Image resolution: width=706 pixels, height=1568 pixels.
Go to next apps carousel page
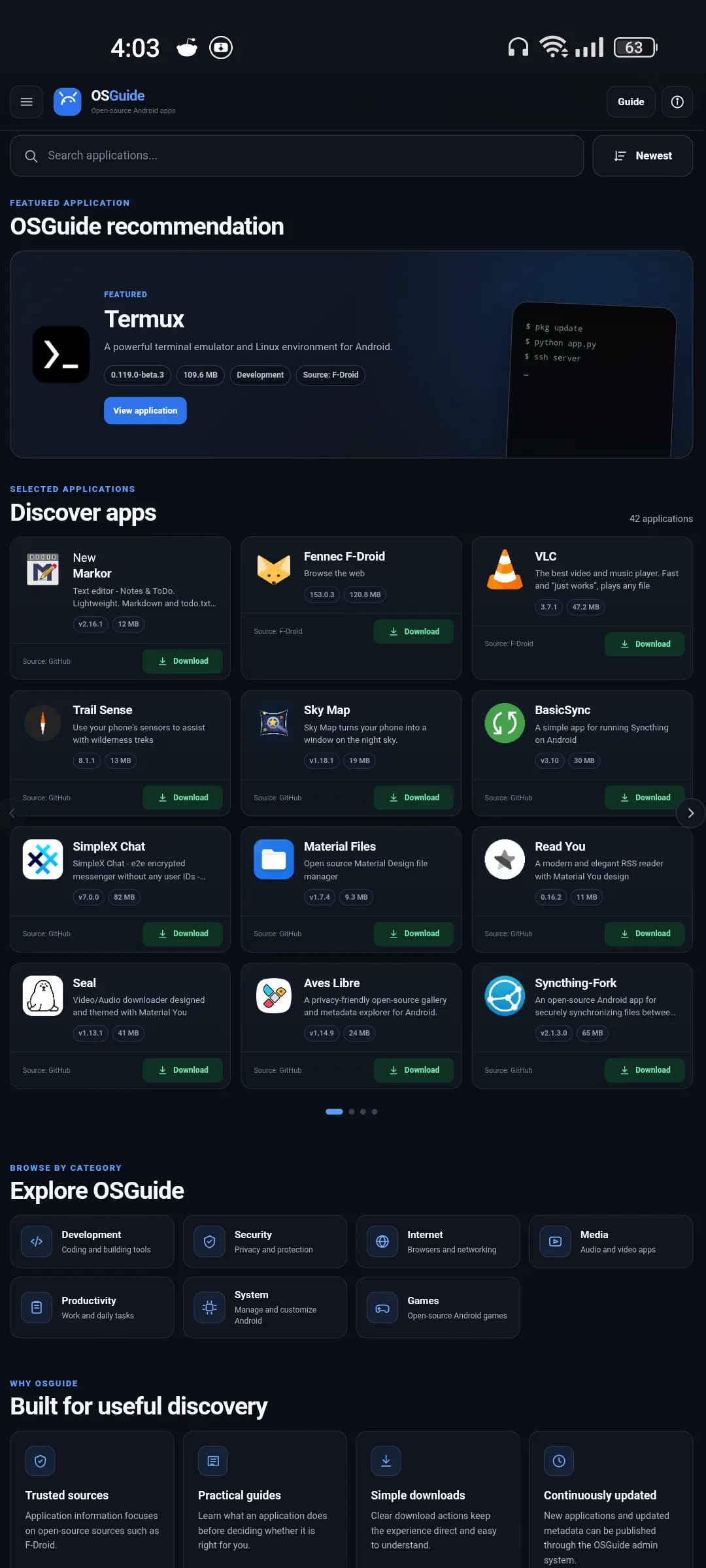(x=690, y=813)
